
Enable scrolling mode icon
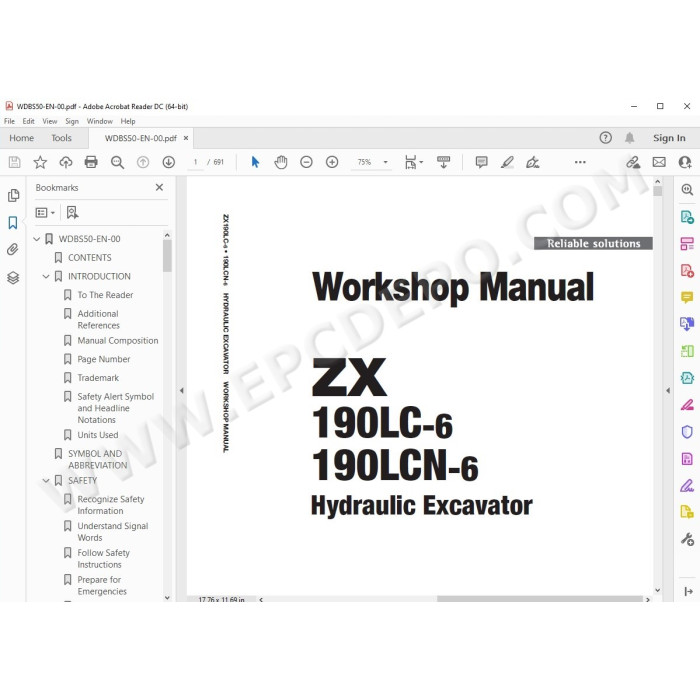click(443, 162)
